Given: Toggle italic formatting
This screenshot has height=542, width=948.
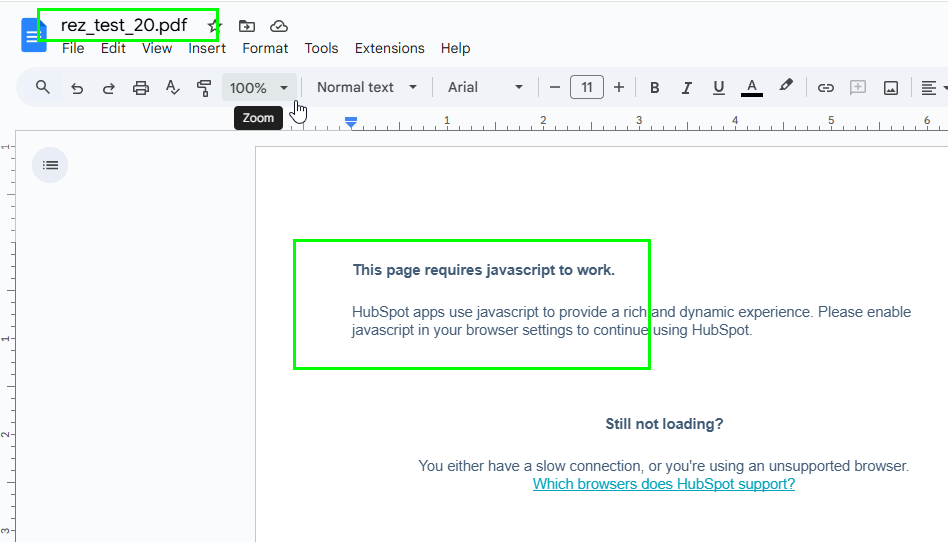Looking at the screenshot, I should point(686,88).
